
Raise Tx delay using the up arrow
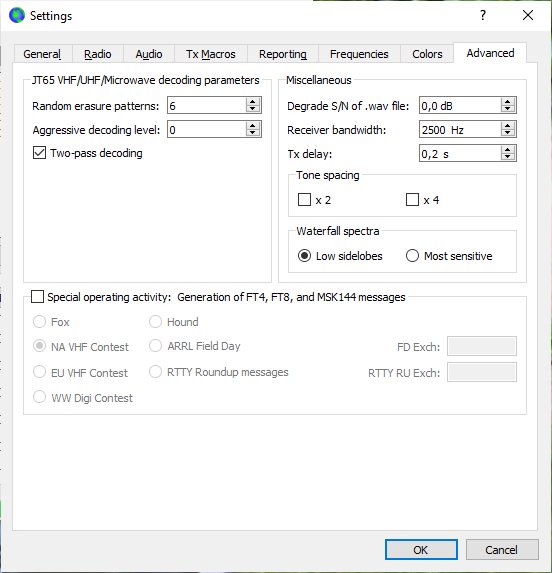pos(507,150)
